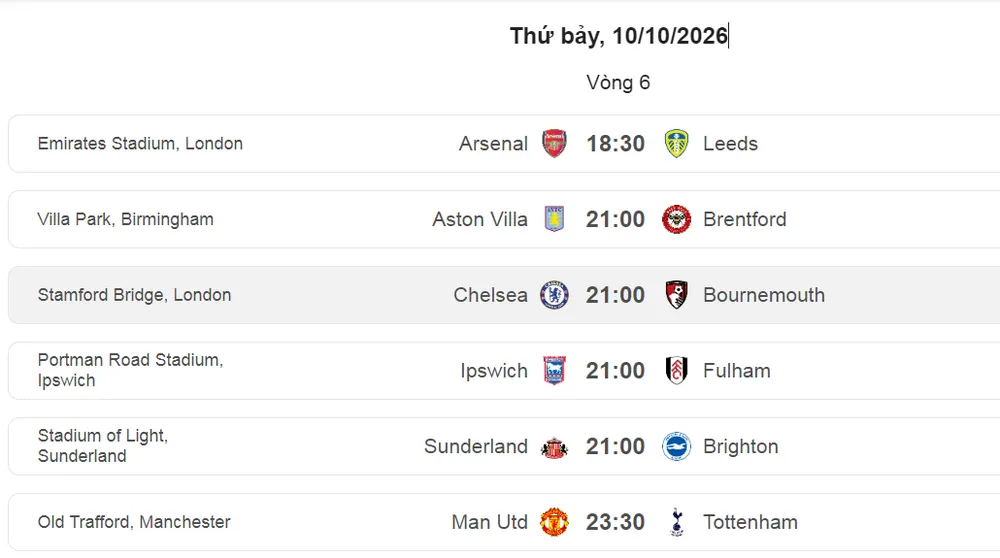
Task: Click the Bournemouth team name
Action: pyautogui.click(x=764, y=295)
